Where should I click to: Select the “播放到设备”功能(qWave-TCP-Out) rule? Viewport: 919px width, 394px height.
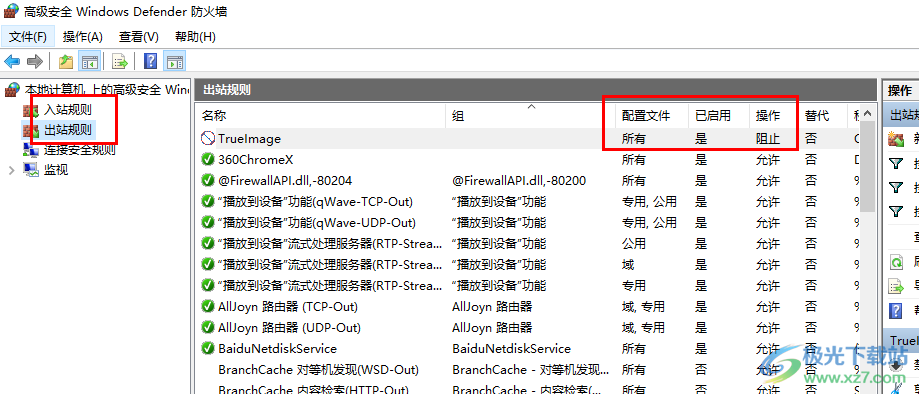(x=315, y=202)
